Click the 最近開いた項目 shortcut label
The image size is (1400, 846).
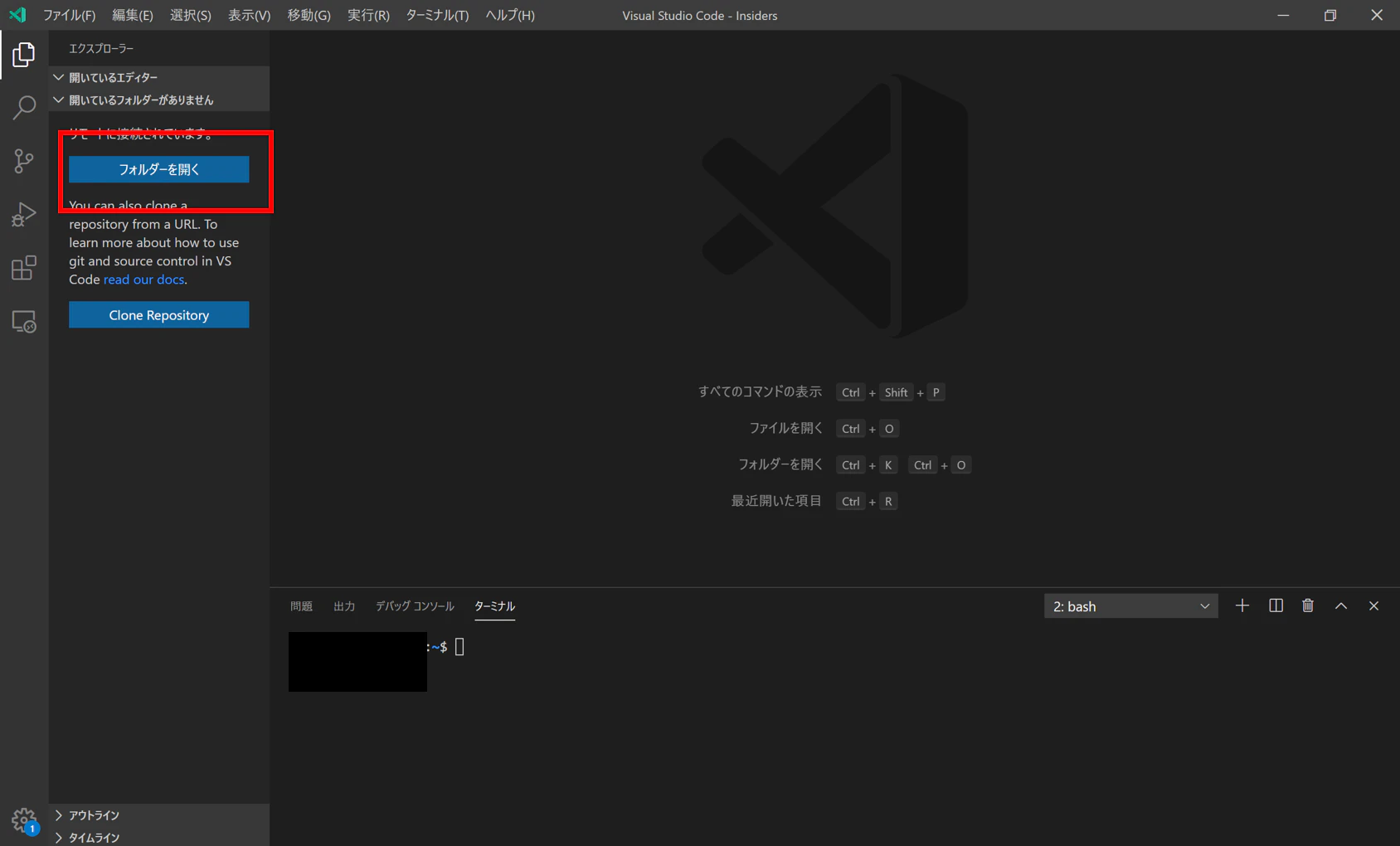click(x=776, y=501)
